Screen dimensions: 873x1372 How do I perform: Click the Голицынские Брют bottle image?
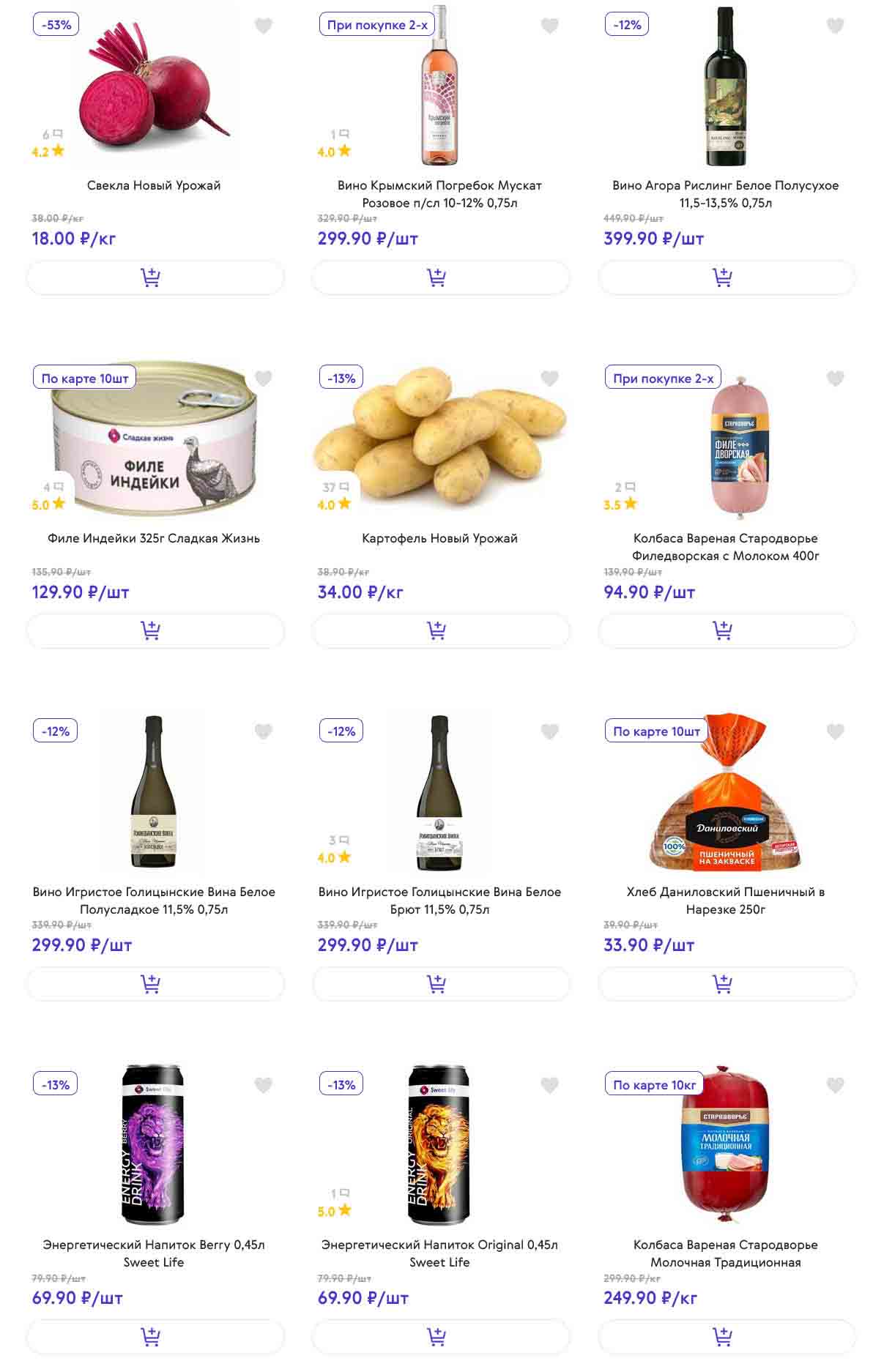point(439,793)
